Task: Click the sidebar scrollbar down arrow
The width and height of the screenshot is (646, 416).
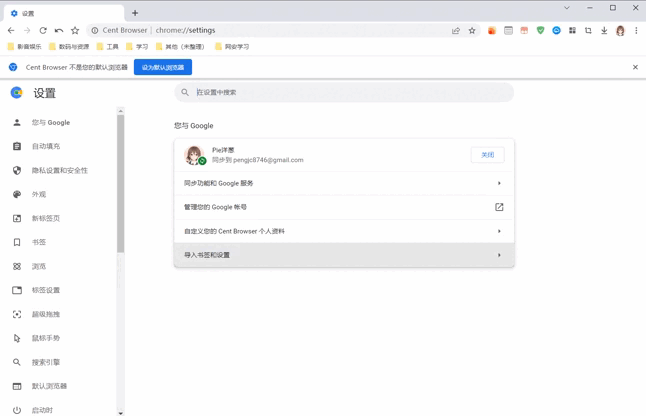Action: tap(120, 412)
